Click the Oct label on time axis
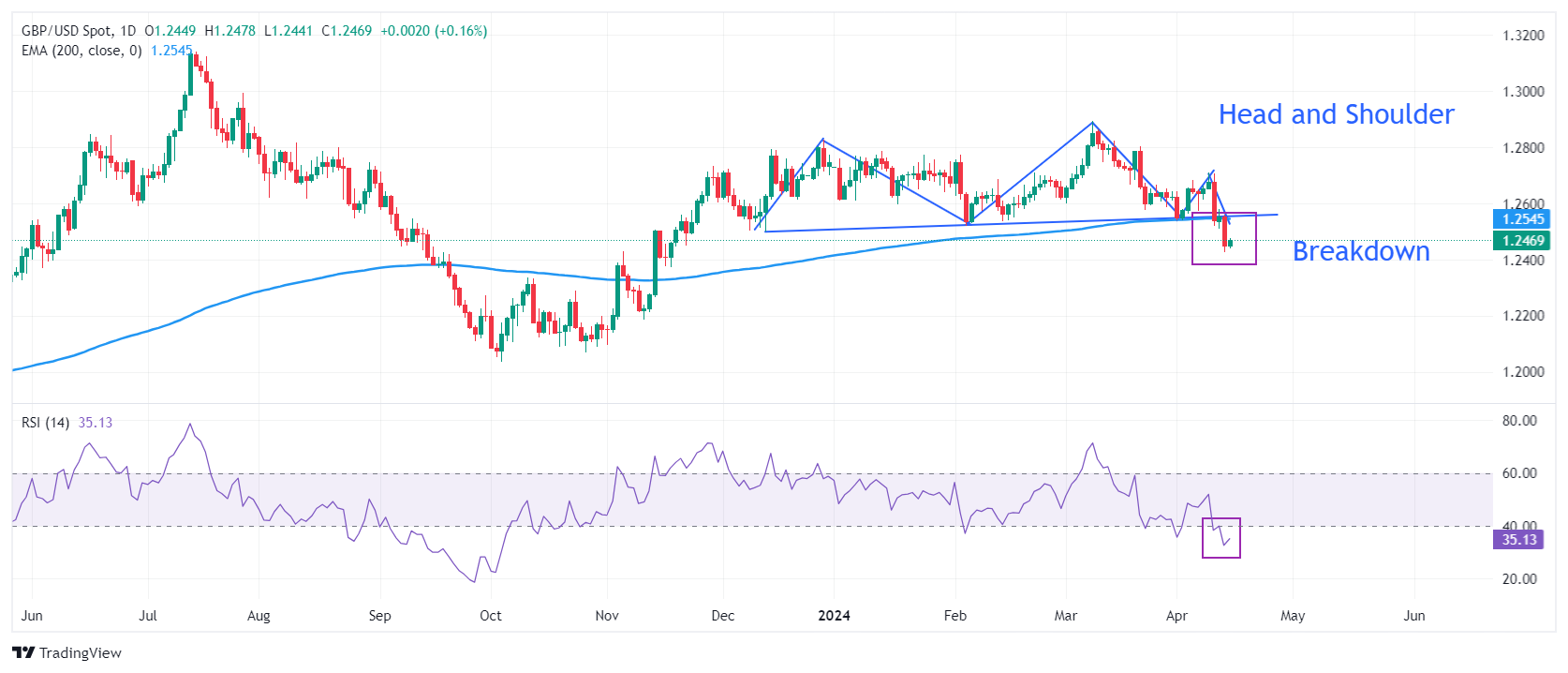Image resolution: width=1568 pixels, height=673 pixels. click(490, 616)
